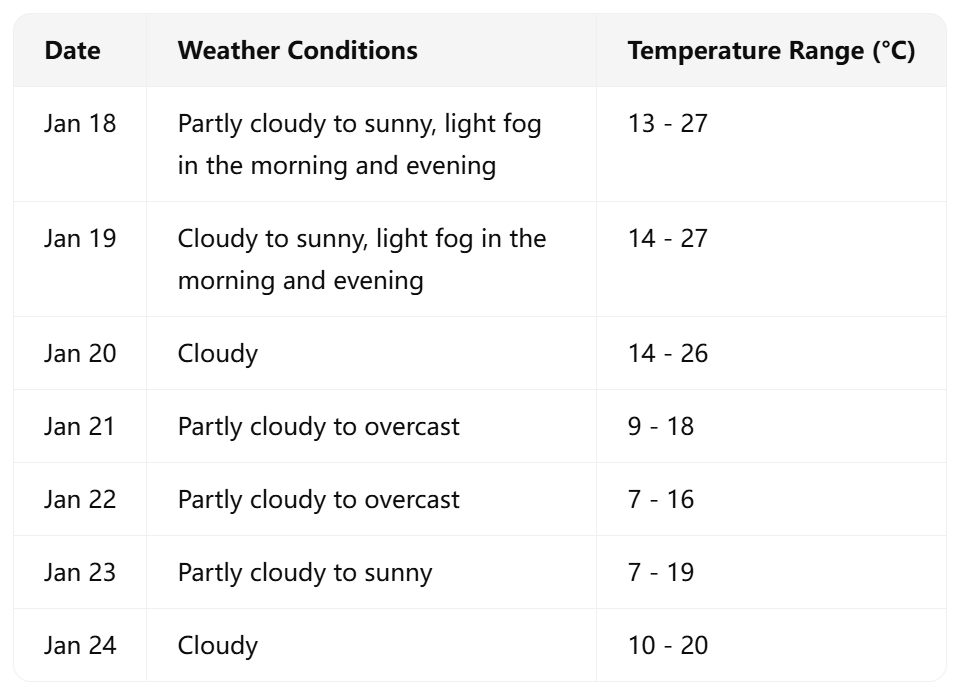
Task: Click the '10 - 20' temperature cell
Action: pos(667,645)
